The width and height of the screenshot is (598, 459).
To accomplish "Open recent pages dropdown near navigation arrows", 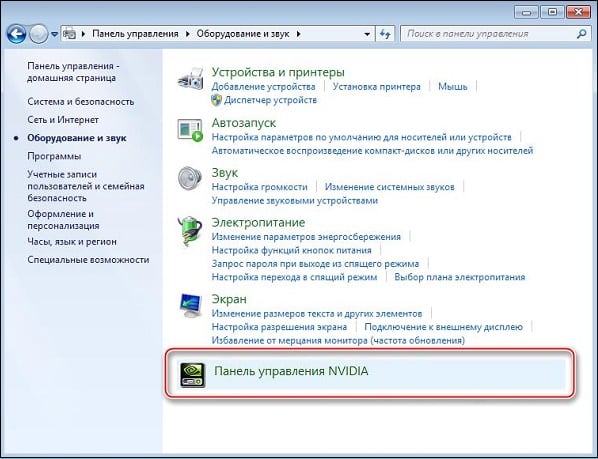I will click(55, 34).
